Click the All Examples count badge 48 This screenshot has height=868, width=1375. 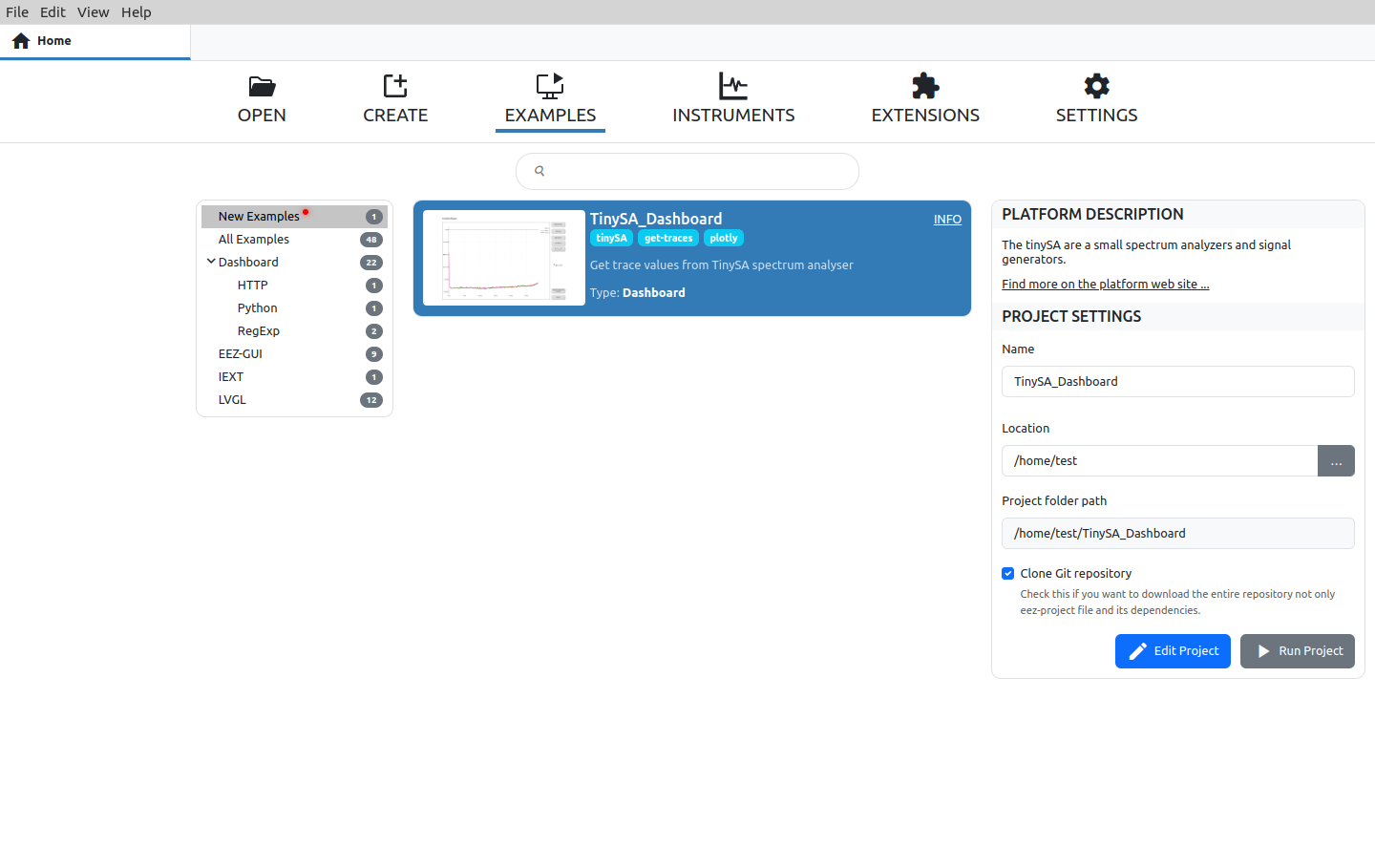(371, 240)
